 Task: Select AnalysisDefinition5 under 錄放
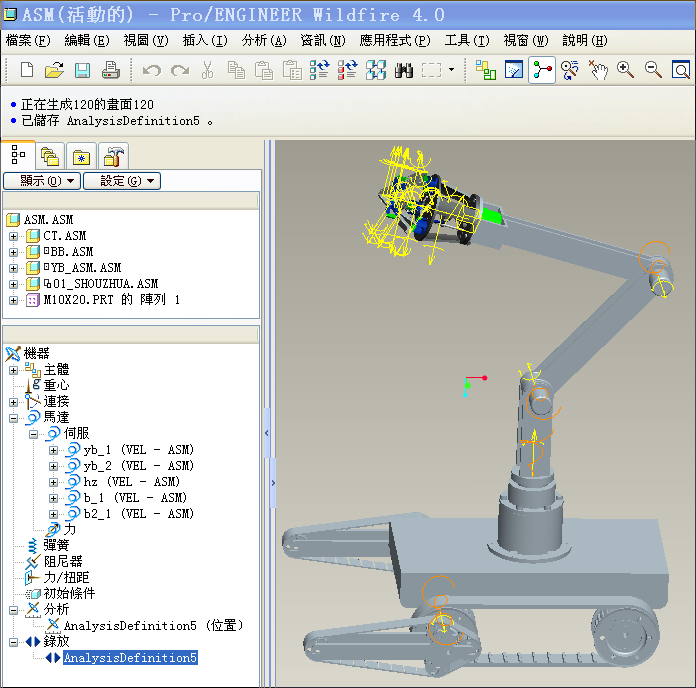(x=130, y=658)
